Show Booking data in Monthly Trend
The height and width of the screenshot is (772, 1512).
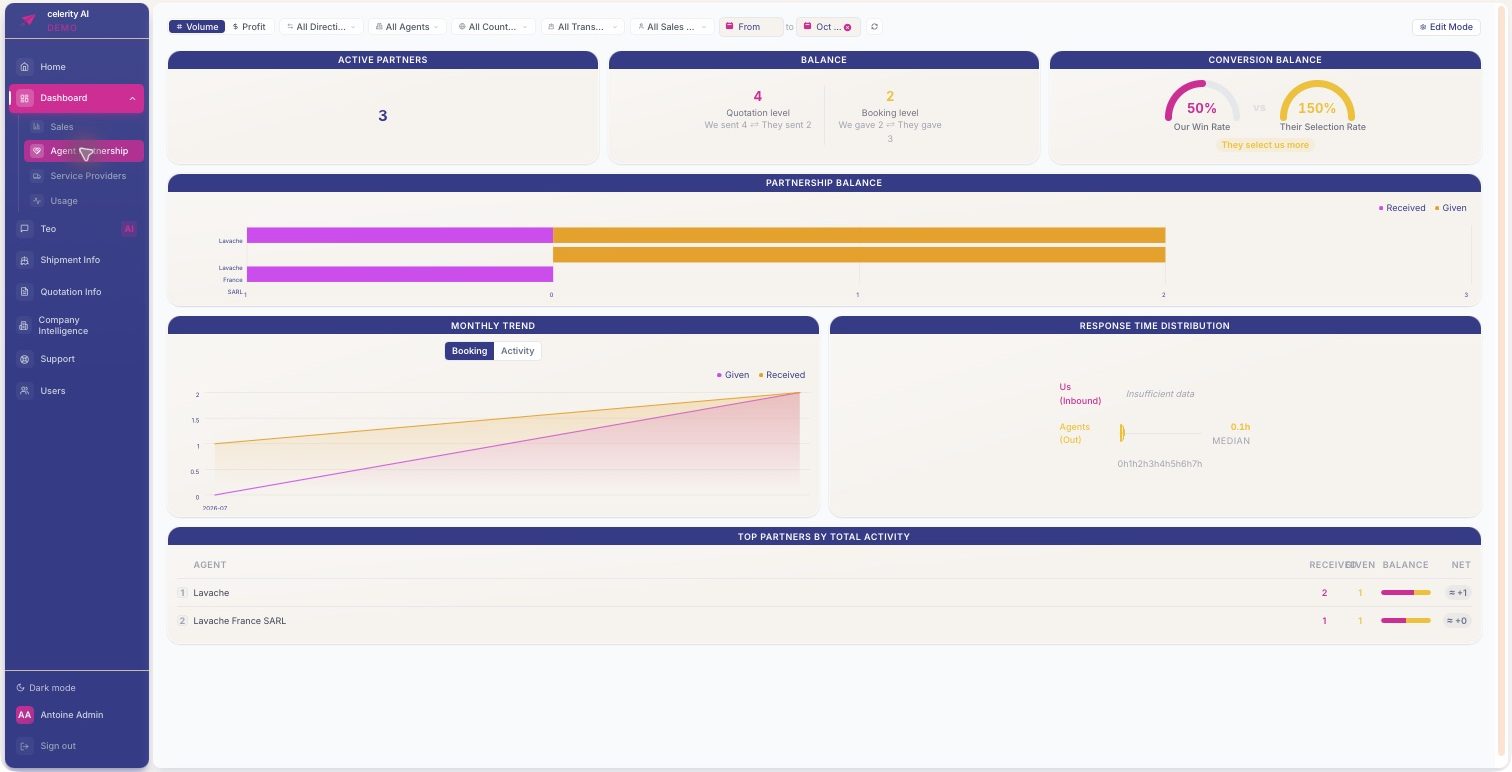(x=469, y=351)
